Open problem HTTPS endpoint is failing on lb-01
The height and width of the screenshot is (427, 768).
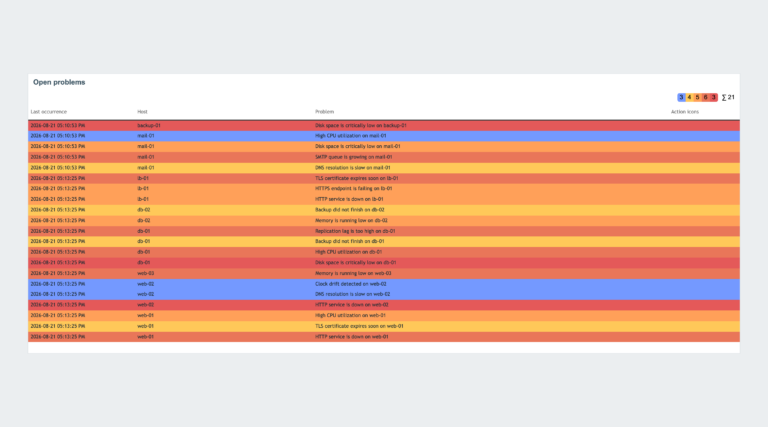[354, 189]
